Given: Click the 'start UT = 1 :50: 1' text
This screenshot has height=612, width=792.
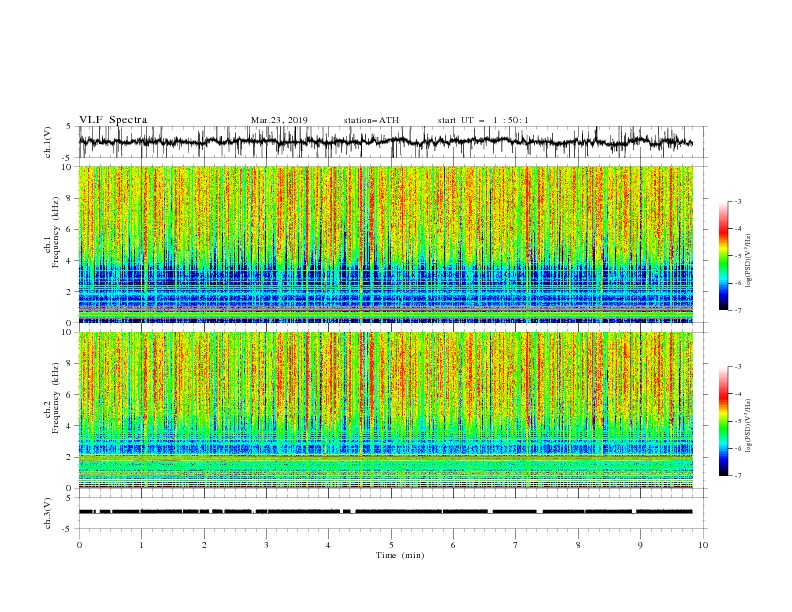Looking at the screenshot, I should [483, 120].
